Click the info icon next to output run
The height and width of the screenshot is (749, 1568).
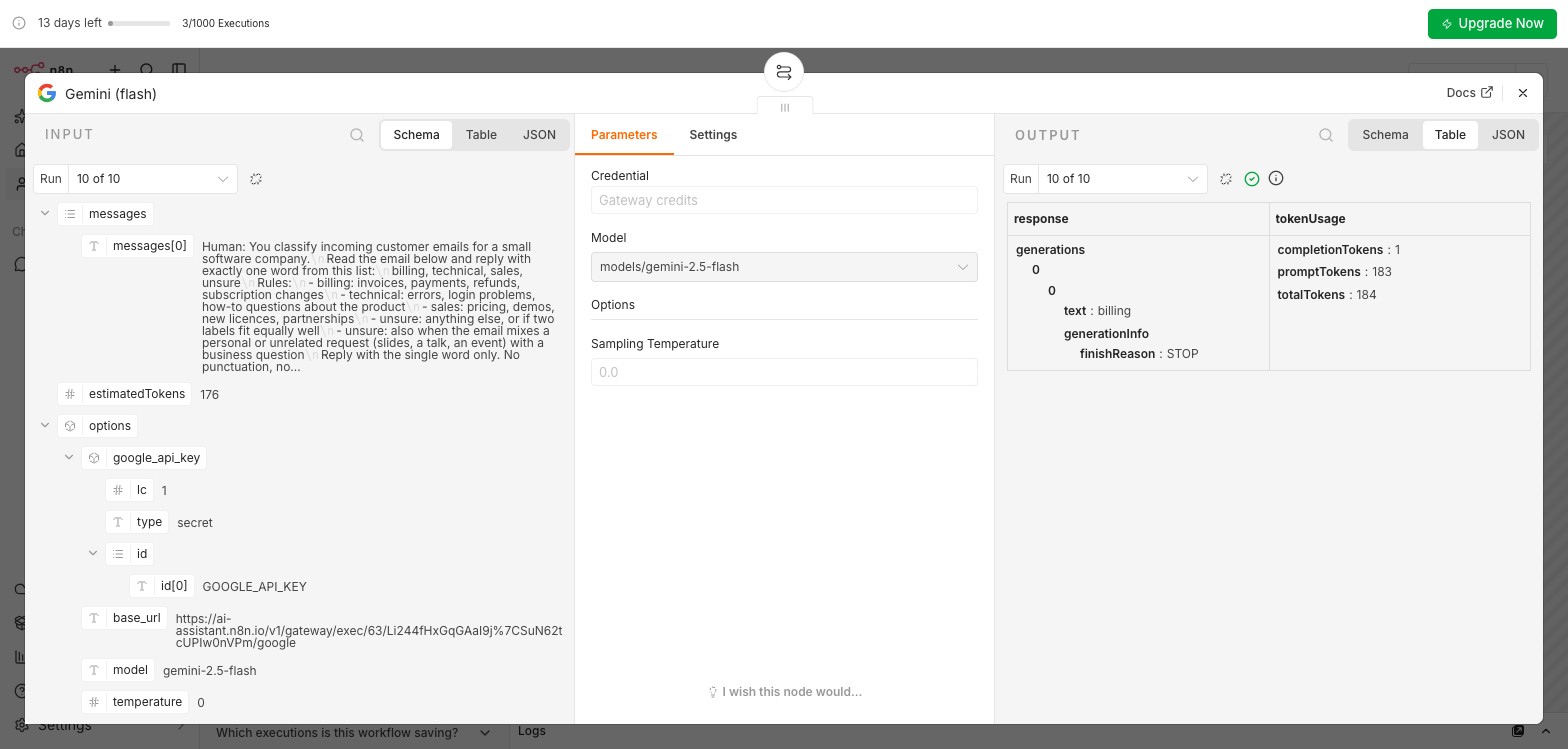1276,178
